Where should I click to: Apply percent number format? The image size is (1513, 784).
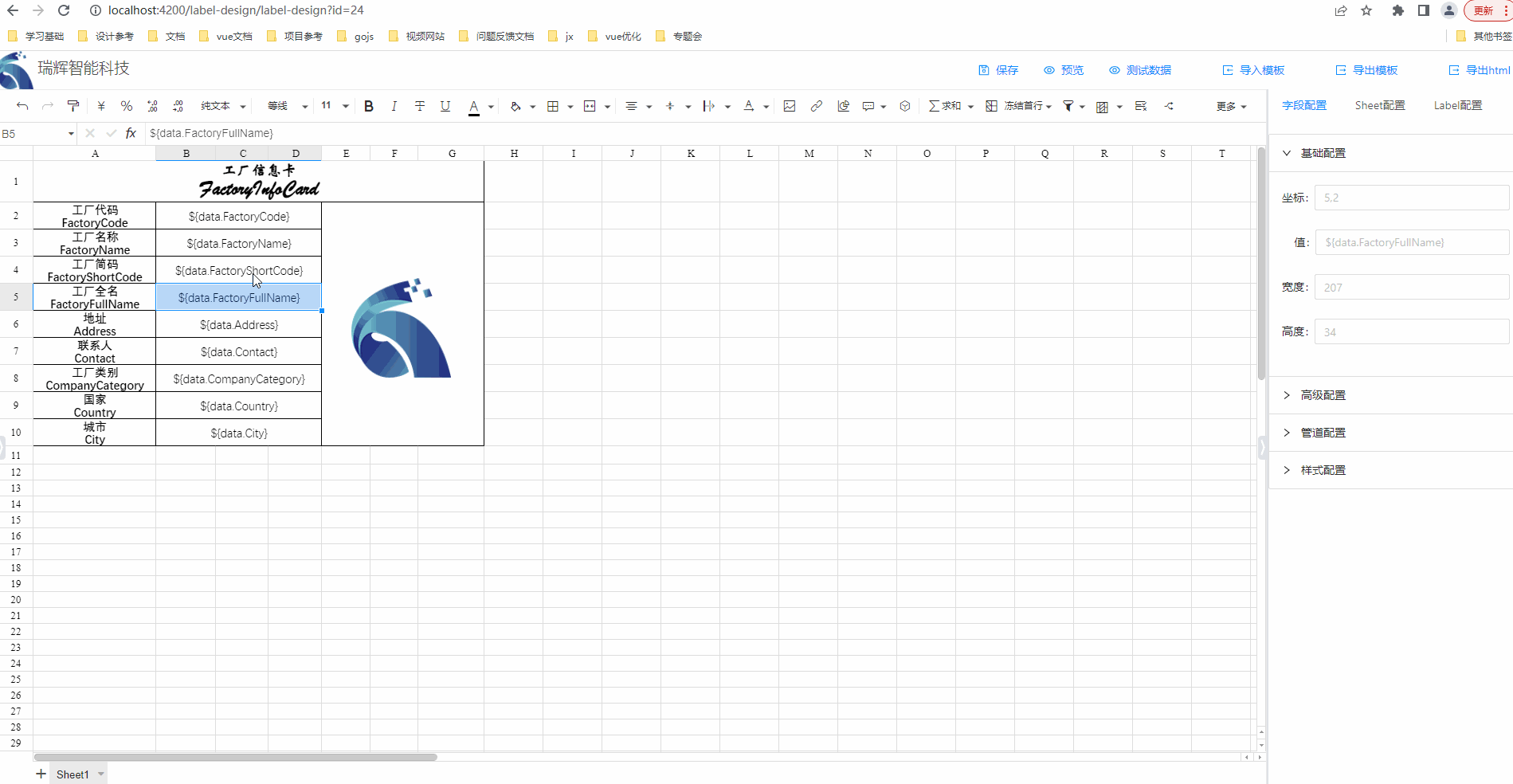[x=127, y=106]
